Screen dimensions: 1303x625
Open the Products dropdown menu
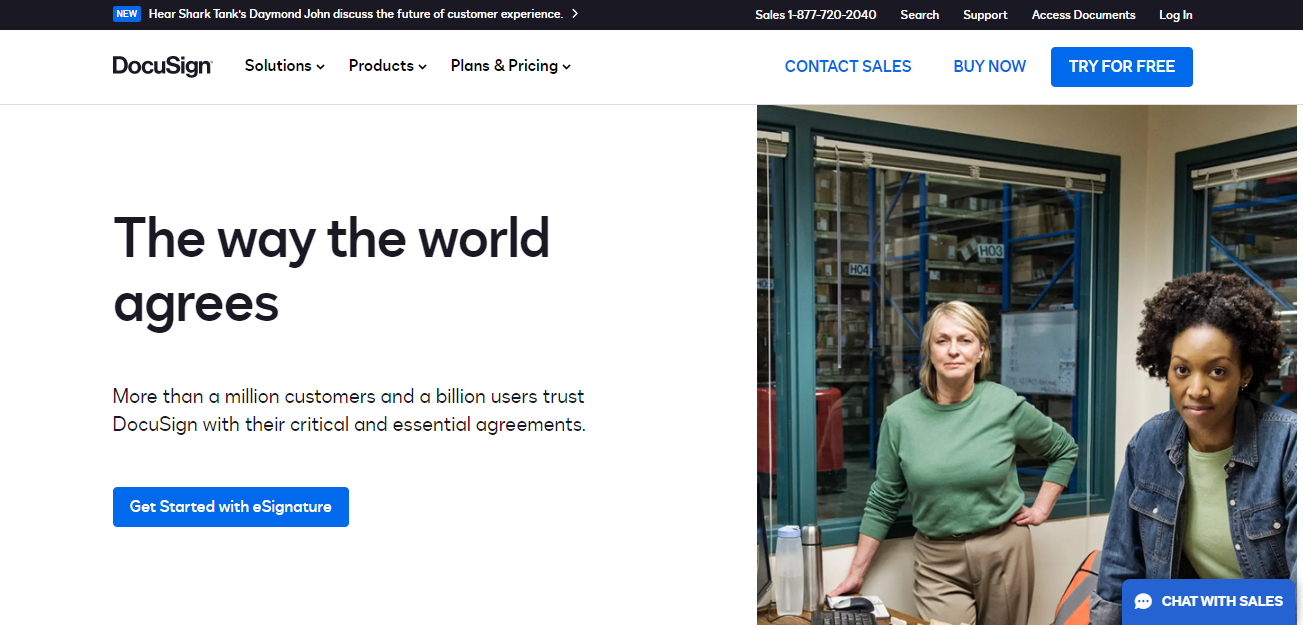[387, 66]
